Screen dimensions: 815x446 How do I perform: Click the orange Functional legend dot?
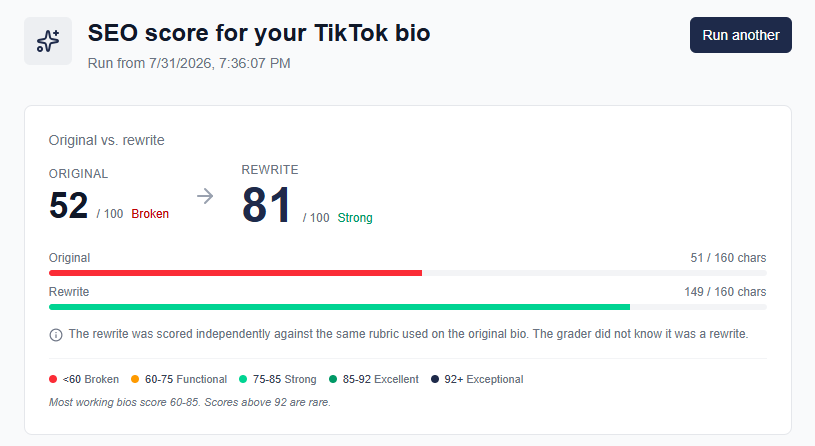pos(135,379)
